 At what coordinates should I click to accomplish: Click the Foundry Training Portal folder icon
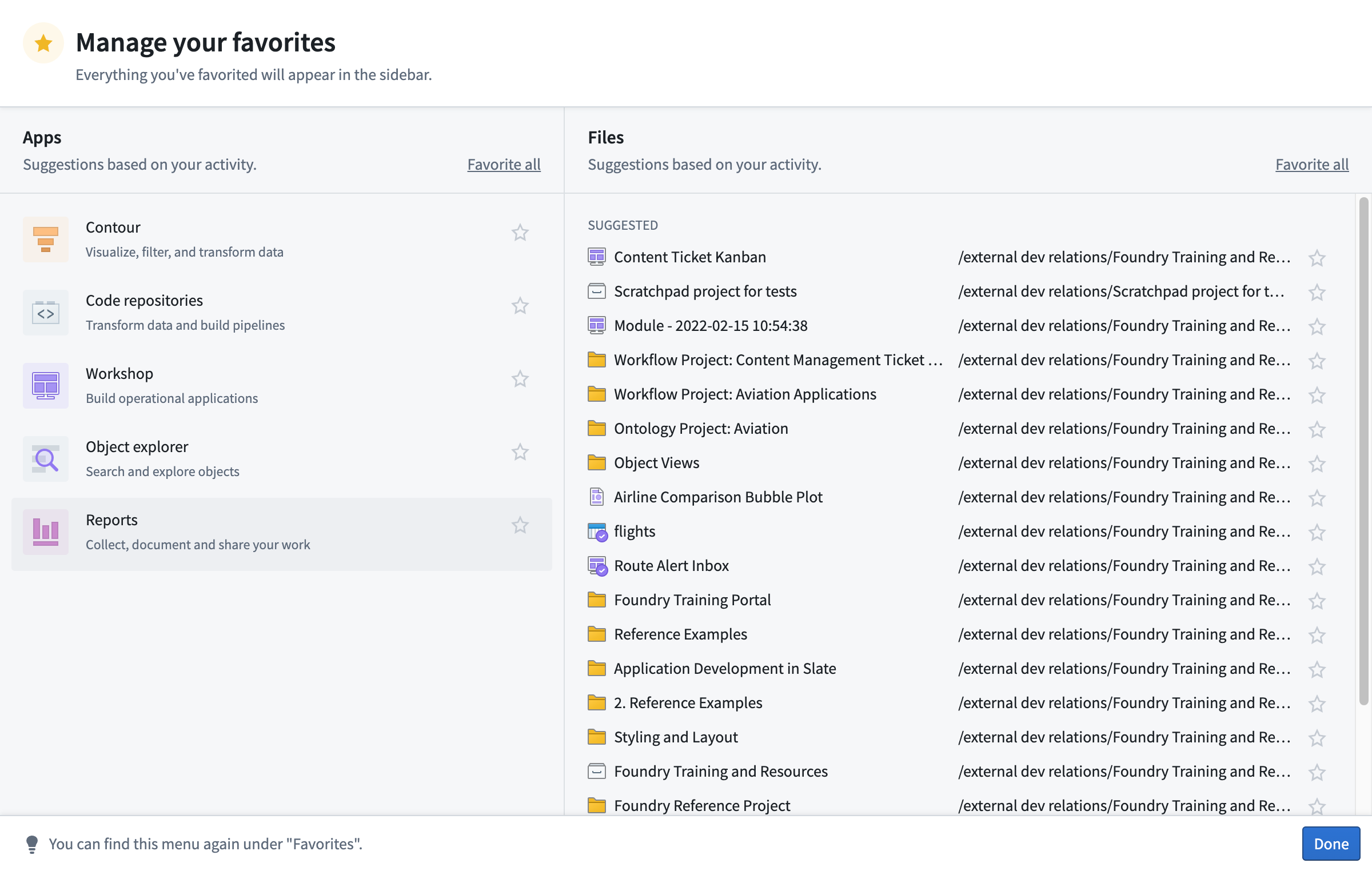pos(597,600)
